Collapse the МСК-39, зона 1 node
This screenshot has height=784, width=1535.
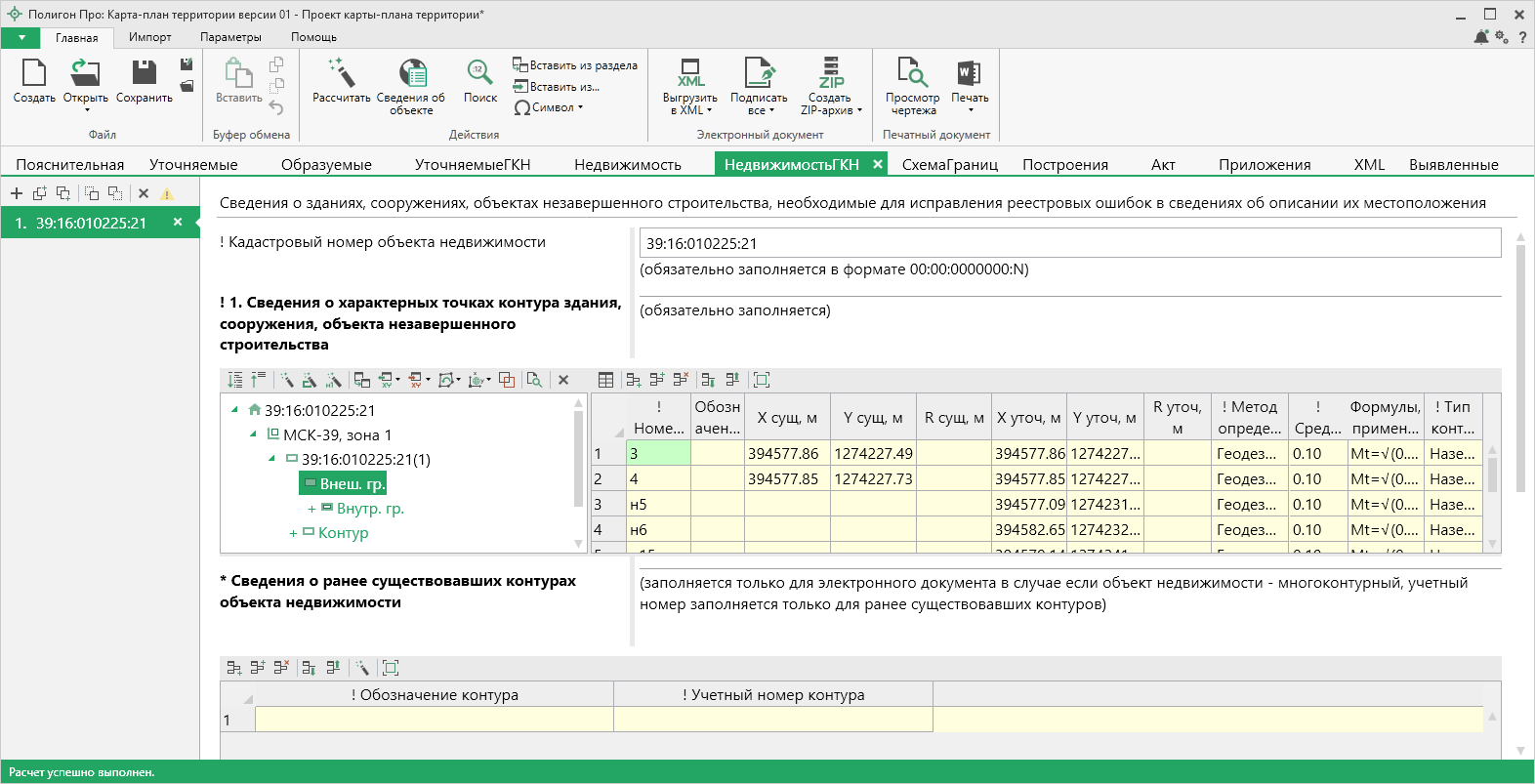(253, 434)
